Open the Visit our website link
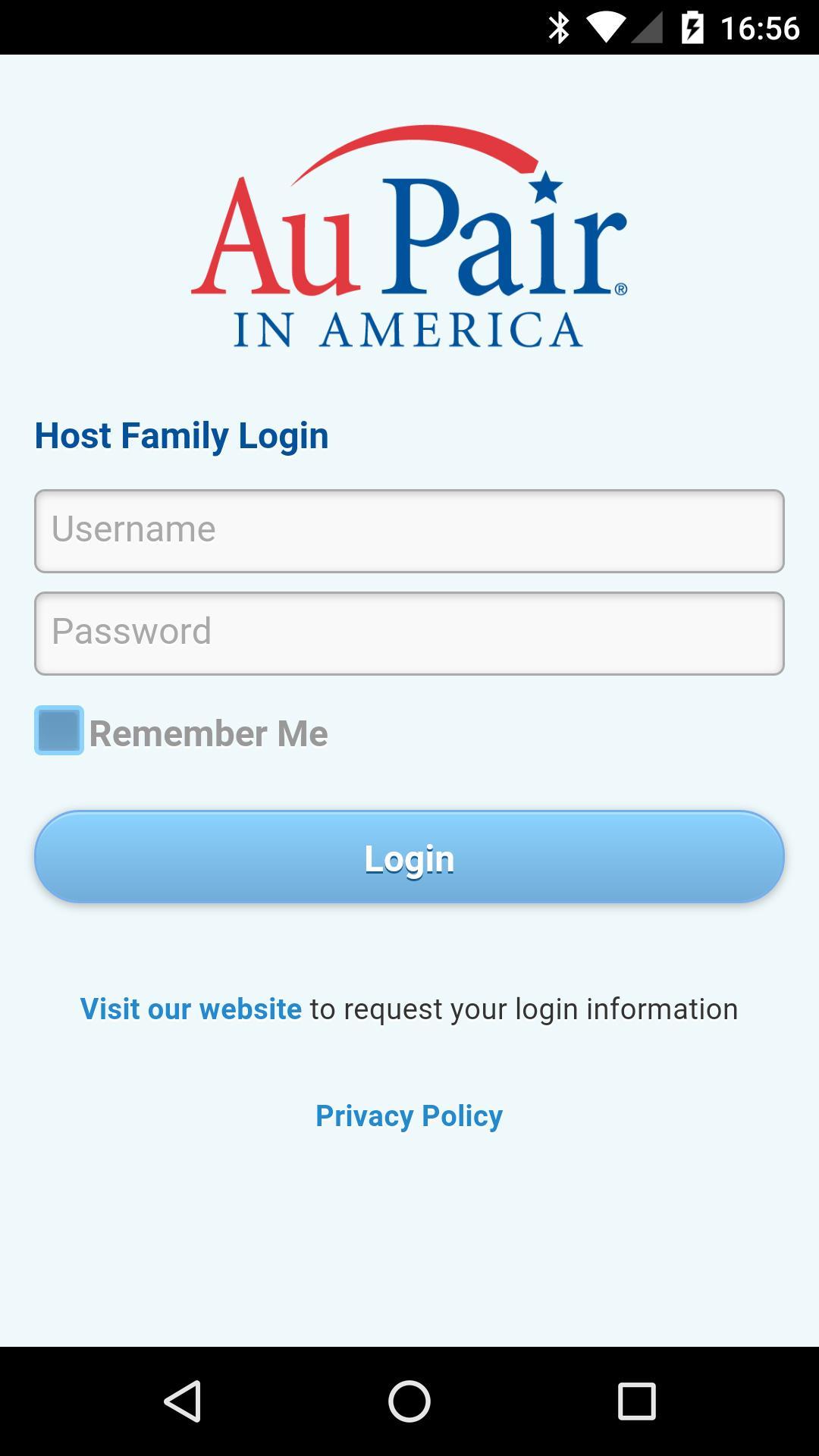Image resolution: width=819 pixels, height=1456 pixels. (x=191, y=1009)
